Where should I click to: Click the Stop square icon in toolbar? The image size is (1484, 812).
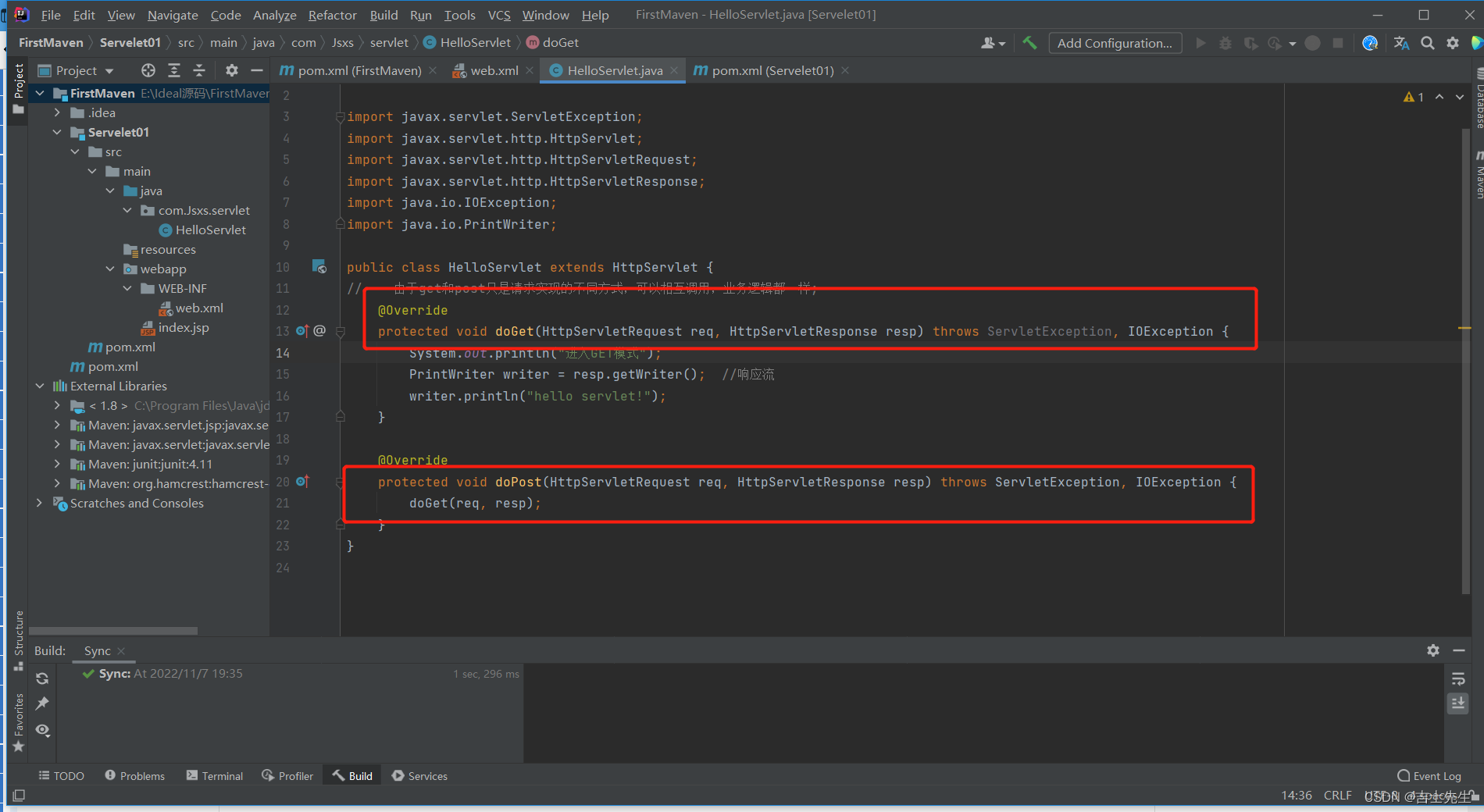[x=1338, y=43]
